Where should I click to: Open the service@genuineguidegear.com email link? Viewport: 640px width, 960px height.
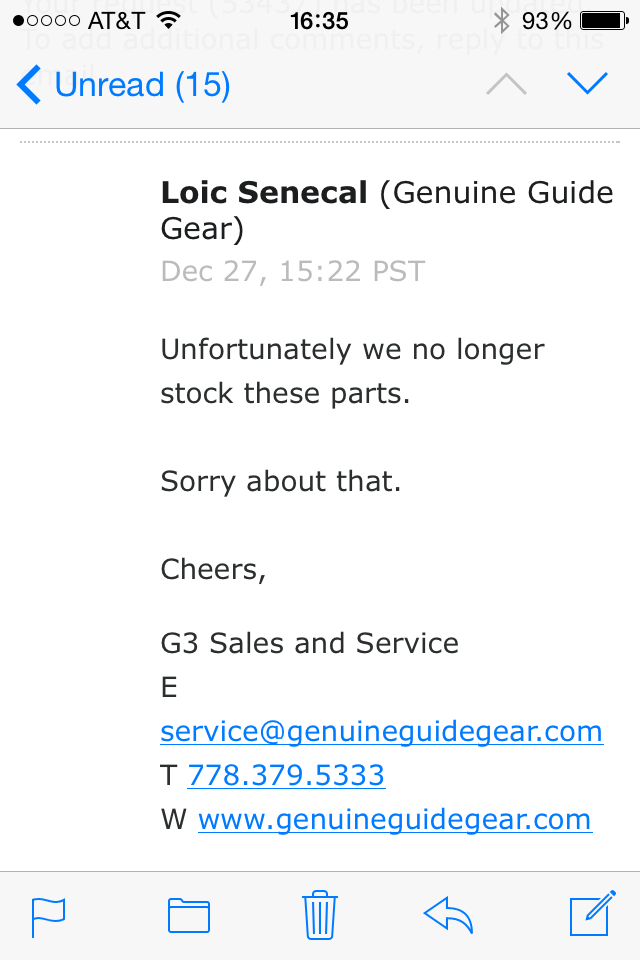(381, 731)
